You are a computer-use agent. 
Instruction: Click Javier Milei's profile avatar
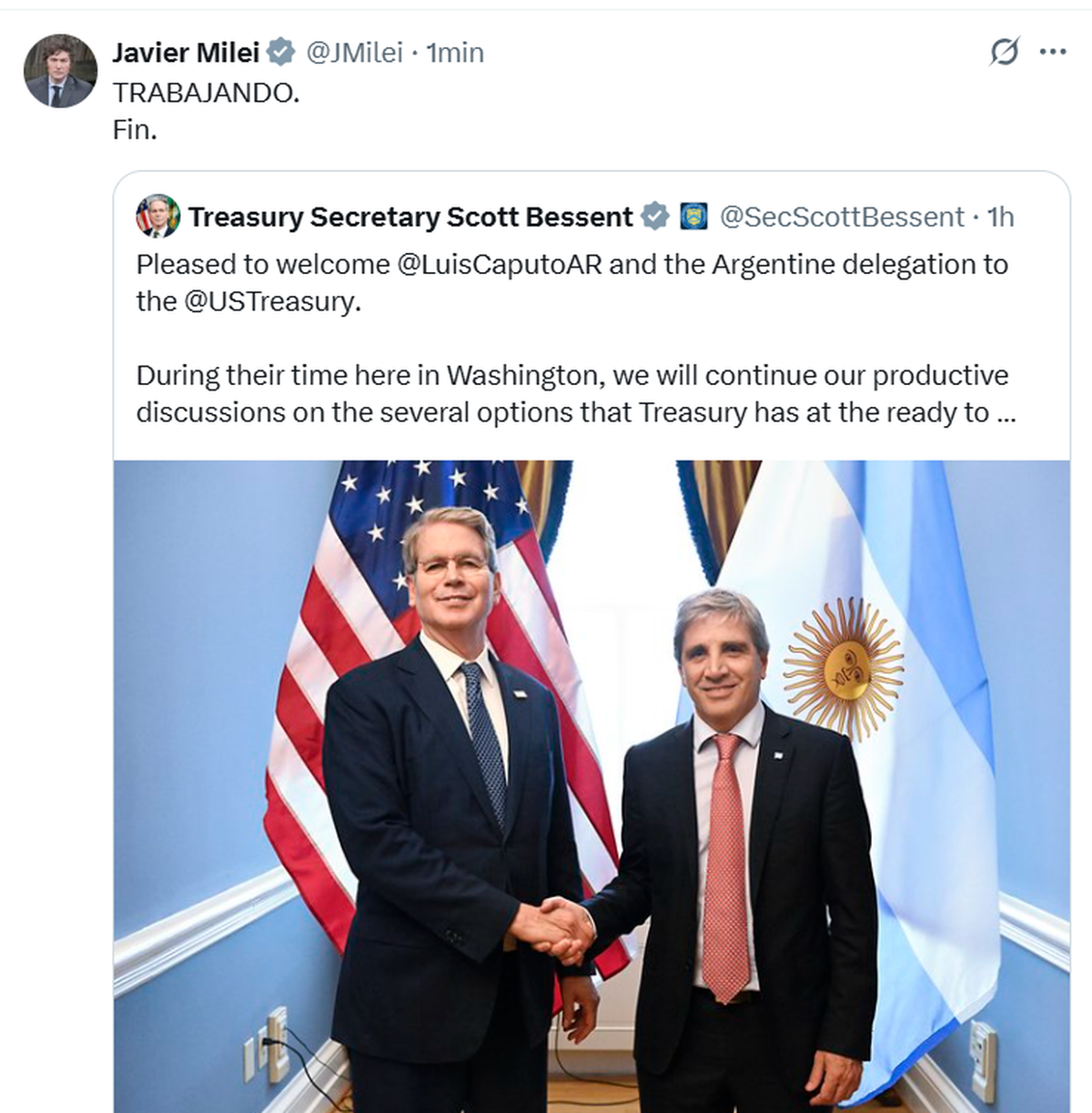pyautogui.click(x=60, y=71)
